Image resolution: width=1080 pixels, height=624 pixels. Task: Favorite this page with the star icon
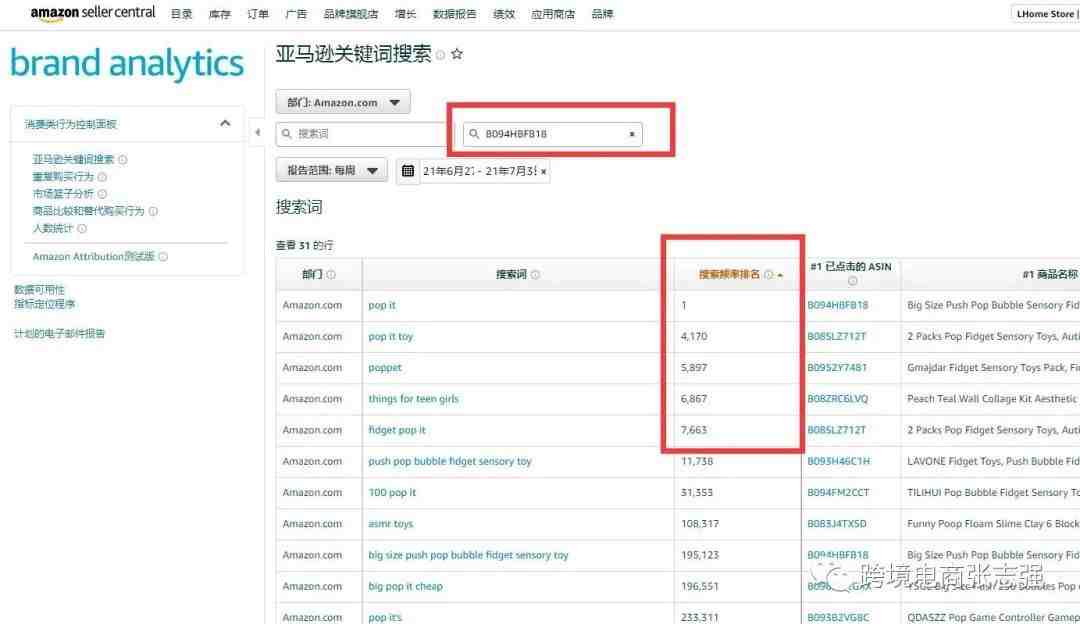pyautogui.click(x=457, y=54)
